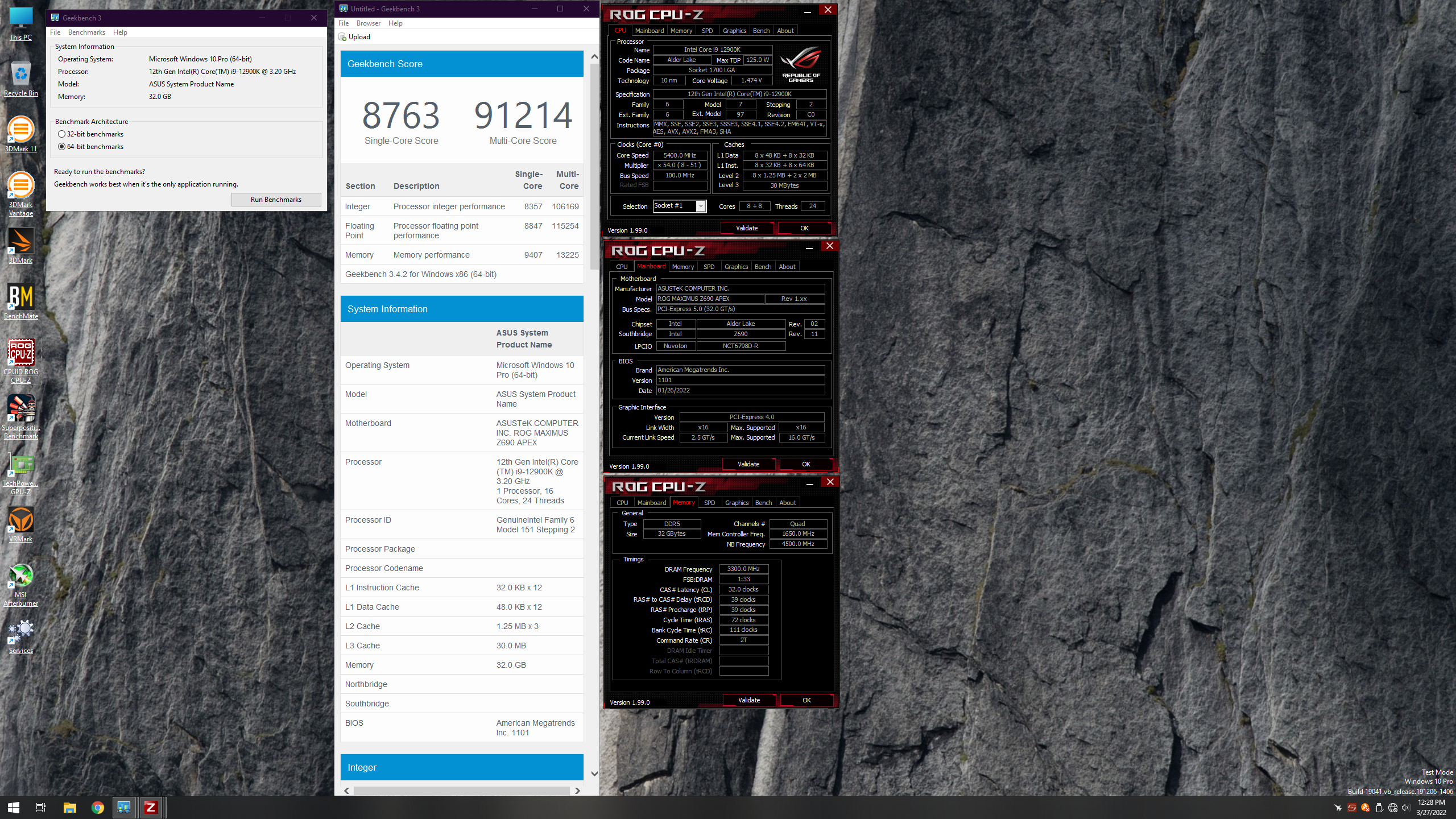
Task: Switch to Bench tab in top CPU-Z window
Action: coord(761,31)
